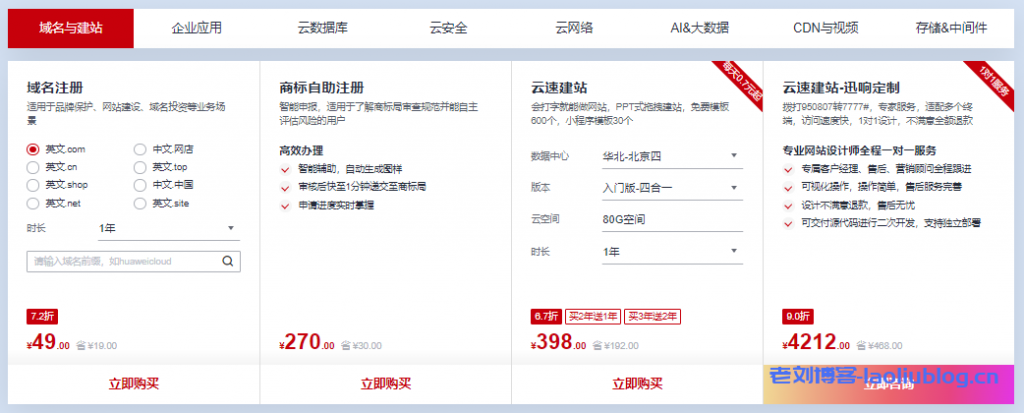
Task: Click 立即购买 under 云速建站
Action: (637, 383)
